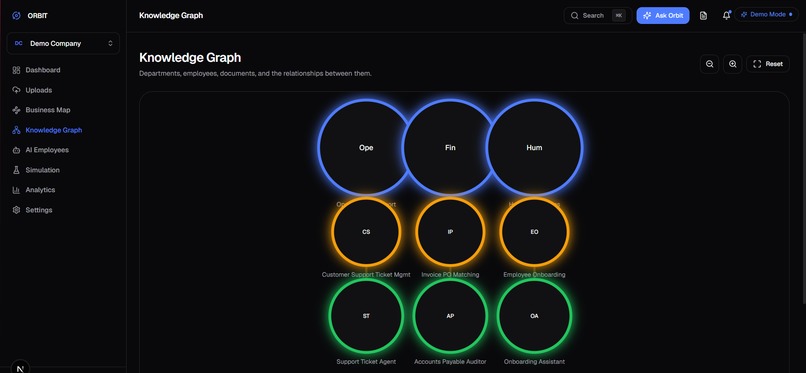Open Settings in the sidebar
Screen dimensions: 806x373
coord(63,210)
